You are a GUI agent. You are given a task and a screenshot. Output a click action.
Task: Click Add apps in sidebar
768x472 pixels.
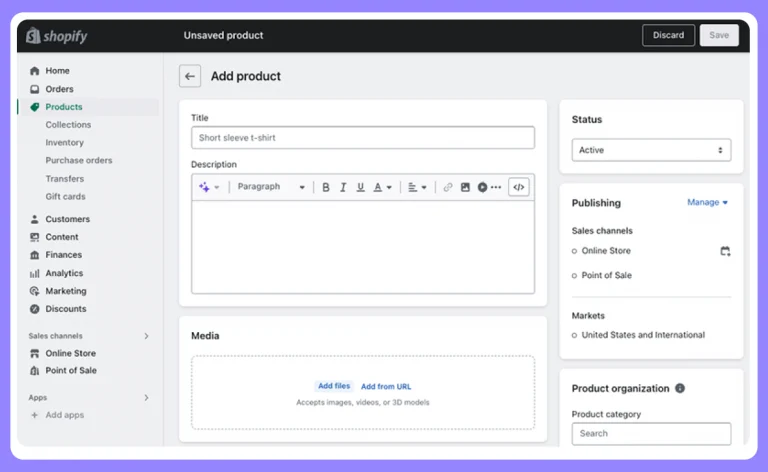[65, 415]
